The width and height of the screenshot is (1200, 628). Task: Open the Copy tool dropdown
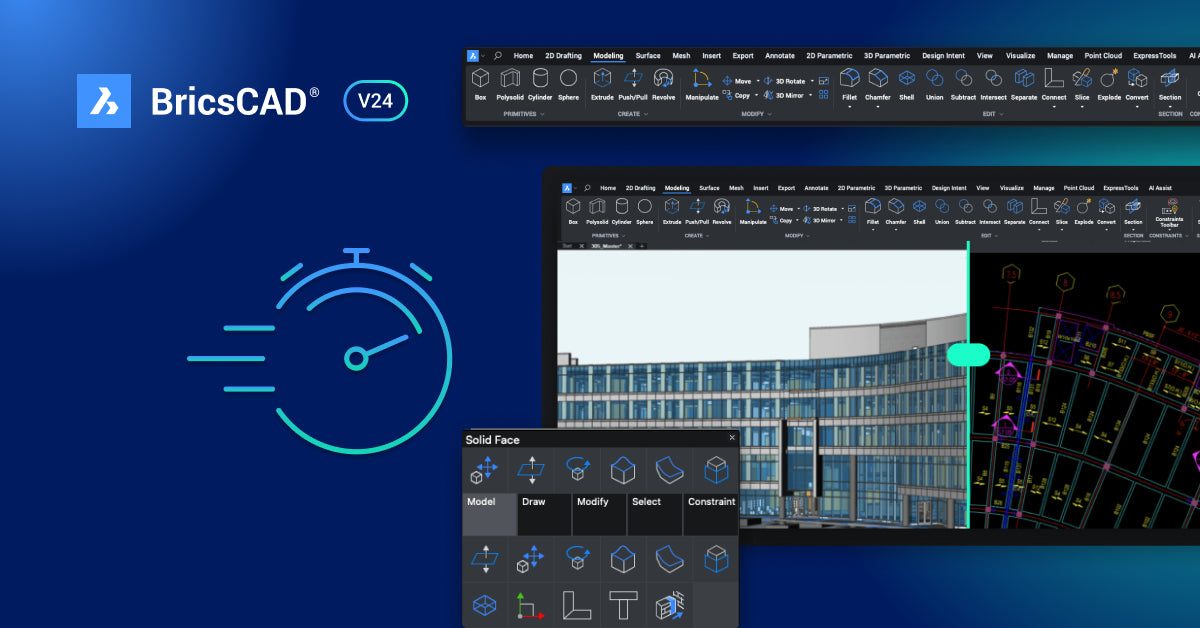click(x=757, y=95)
